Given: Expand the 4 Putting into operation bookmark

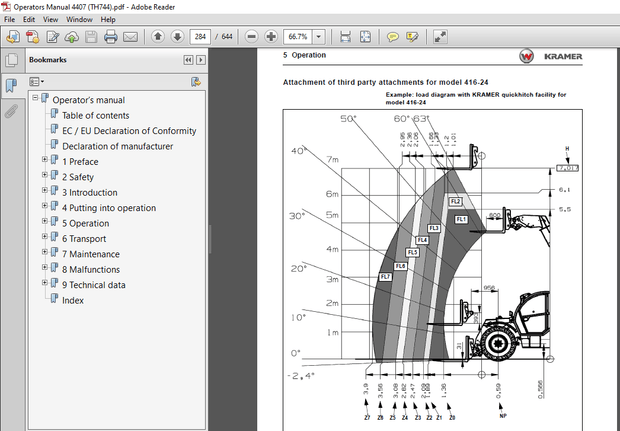Looking at the screenshot, I should point(45,206).
